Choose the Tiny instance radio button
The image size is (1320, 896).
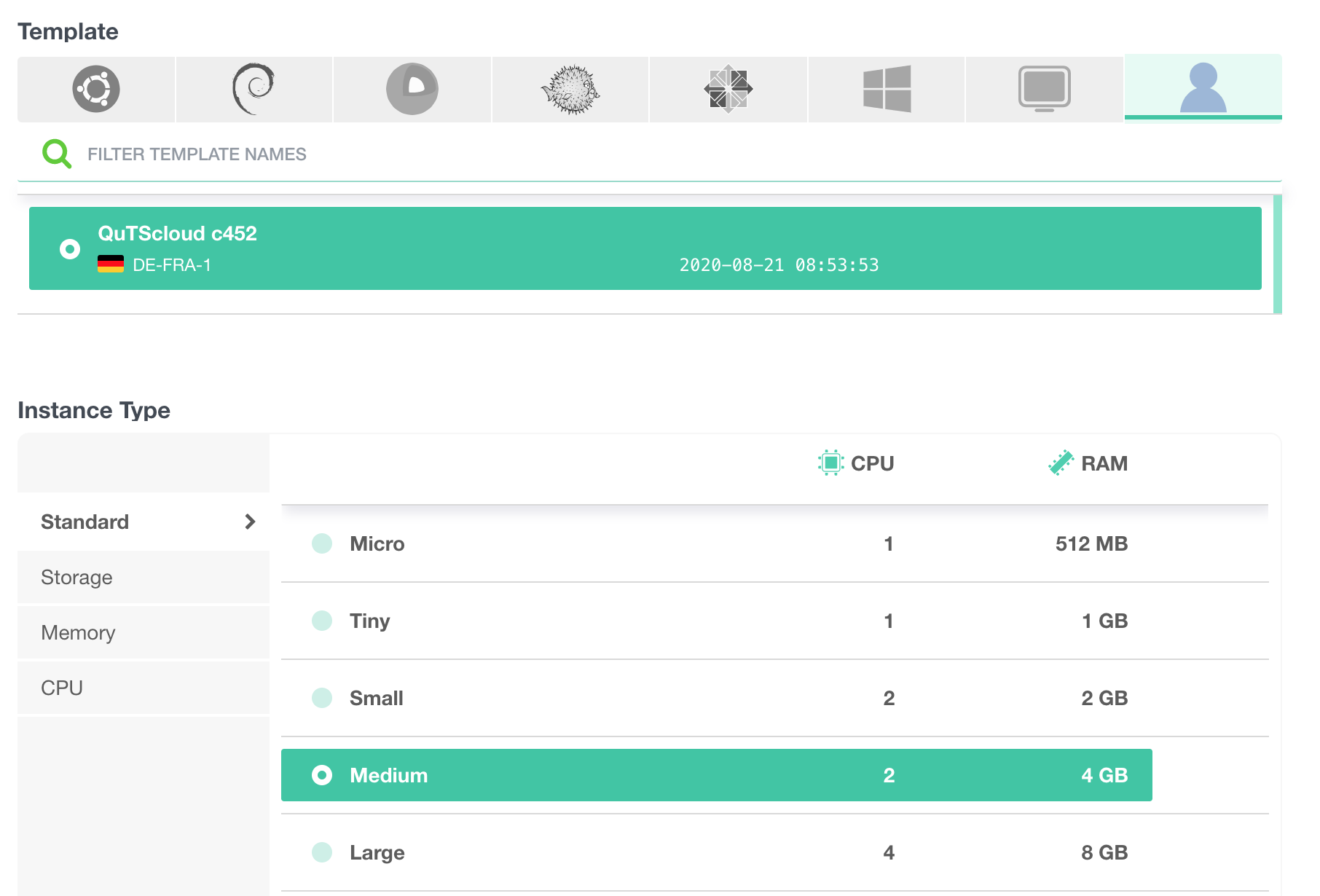(322, 621)
